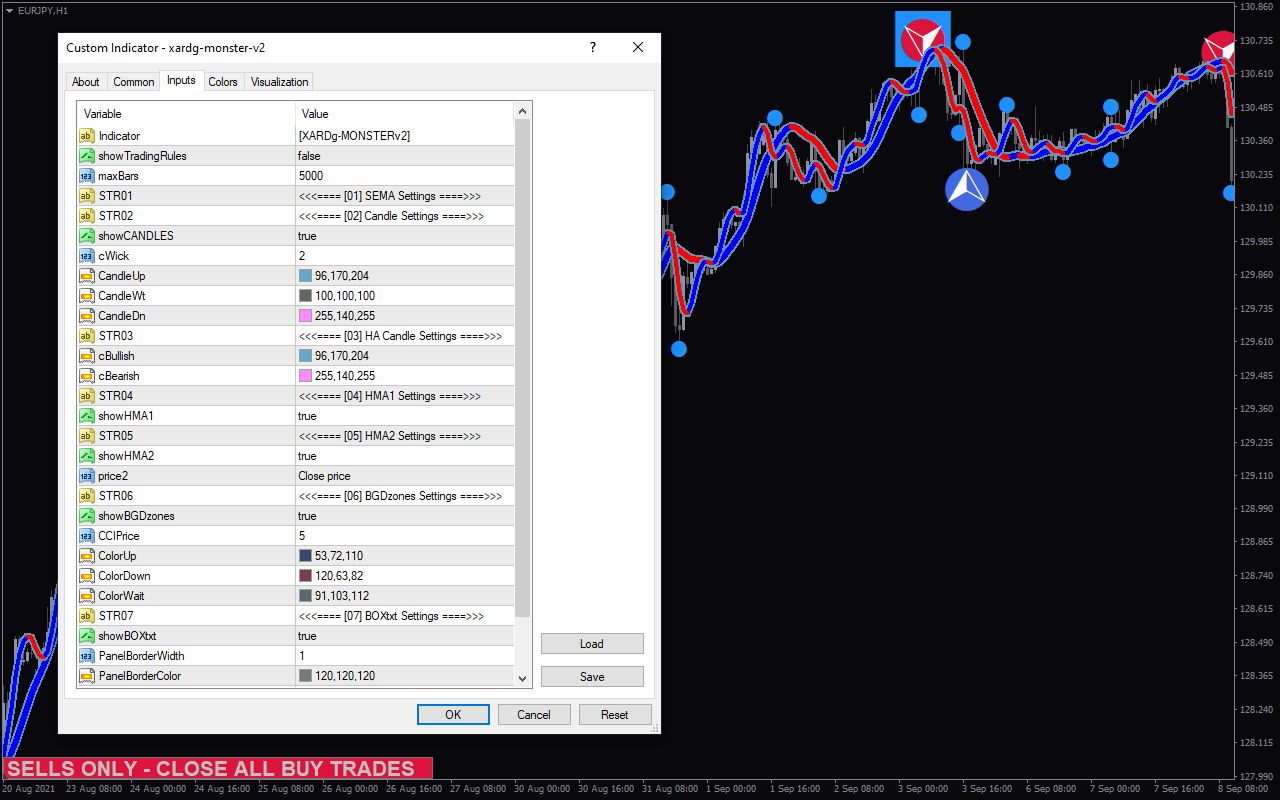Switch to the Colors tab
The height and width of the screenshot is (800, 1280).
223,82
